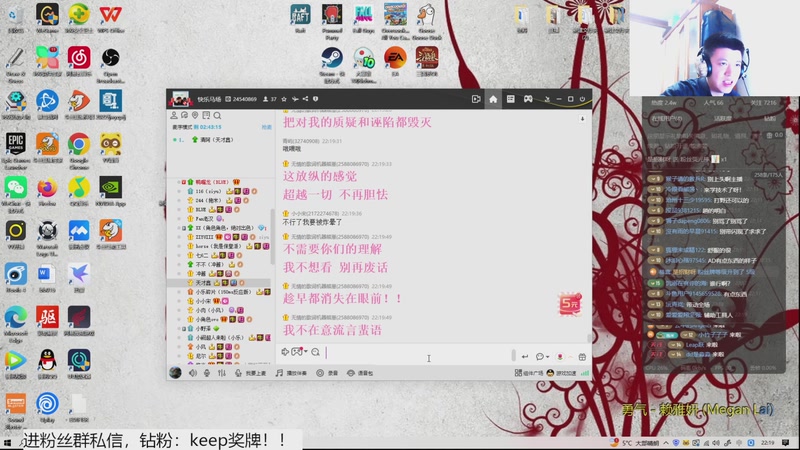Open the Epic Games Launcher desktop icon

tap(16, 151)
